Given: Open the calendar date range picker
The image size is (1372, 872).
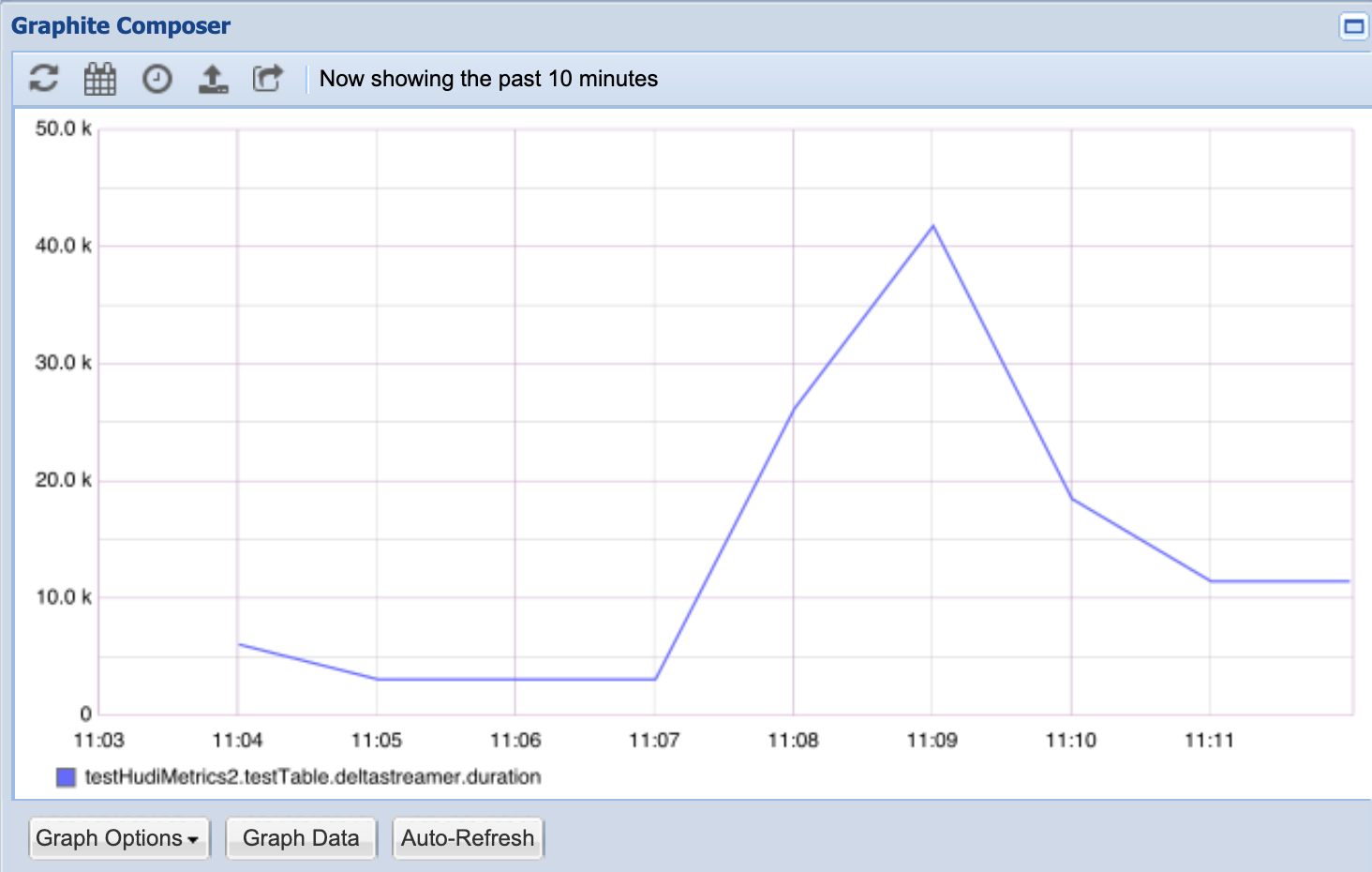Looking at the screenshot, I should click(x=100, y=79).
